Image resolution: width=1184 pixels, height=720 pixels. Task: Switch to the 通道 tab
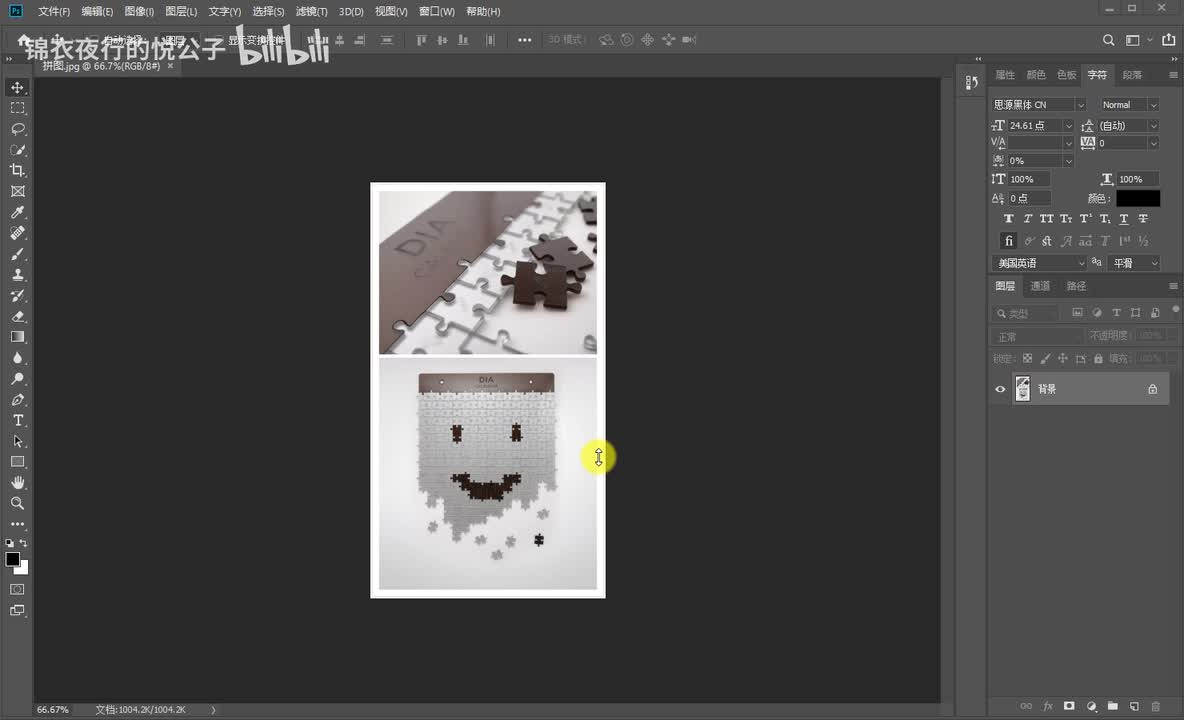tap(1040, 286)
